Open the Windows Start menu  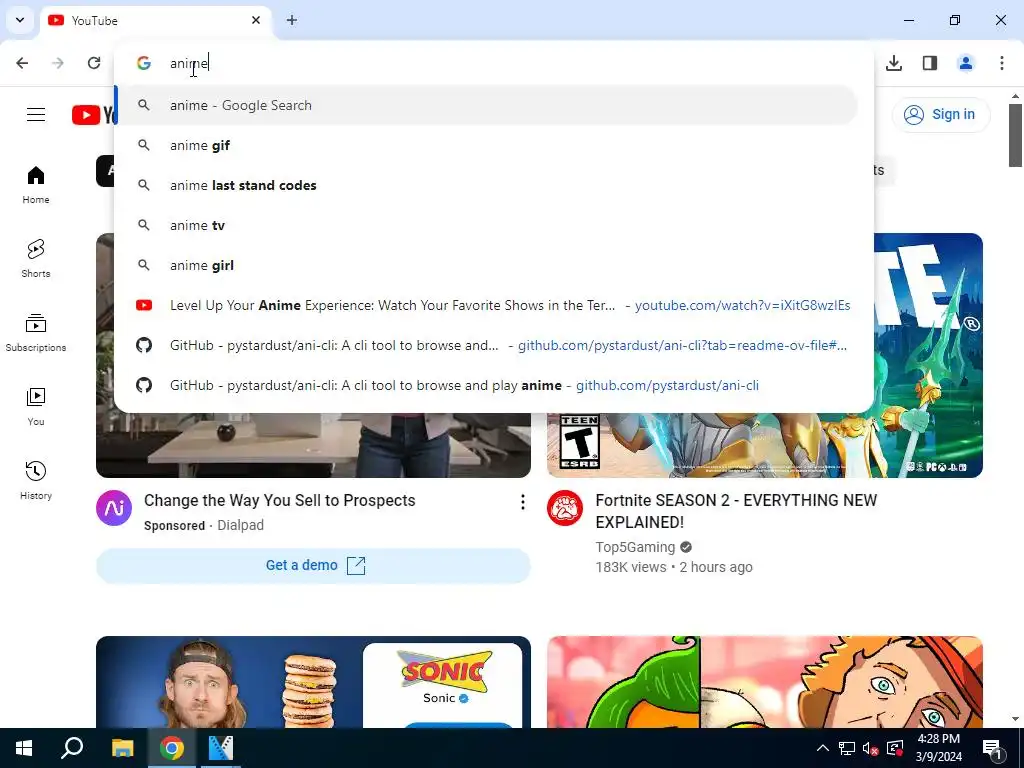pos(24,748)
